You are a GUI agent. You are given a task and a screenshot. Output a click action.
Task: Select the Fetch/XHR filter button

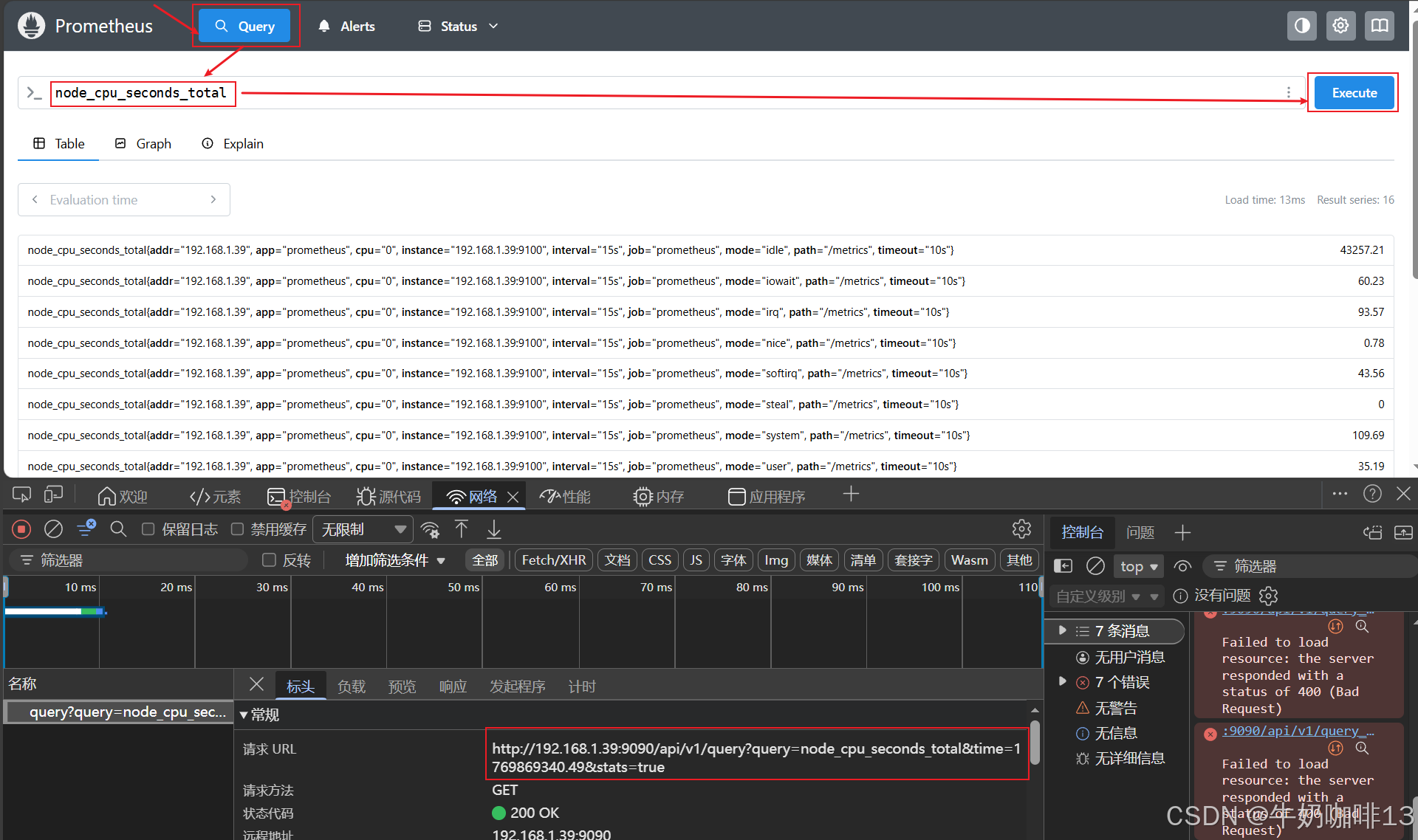point(554,560)
